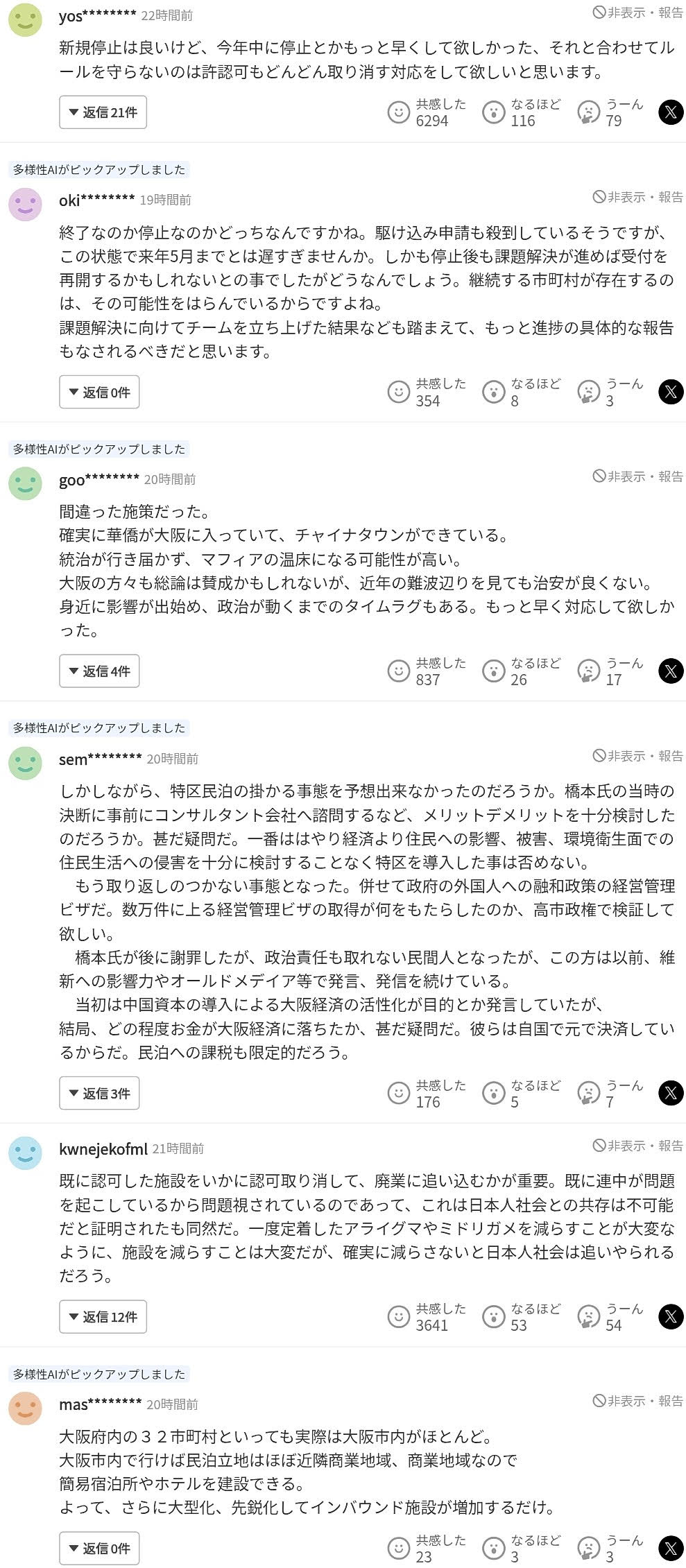Viewport: 686px width, 1568px height.
Task: Expand 返信21件 replies on yos comment
Action: point(103,112)
